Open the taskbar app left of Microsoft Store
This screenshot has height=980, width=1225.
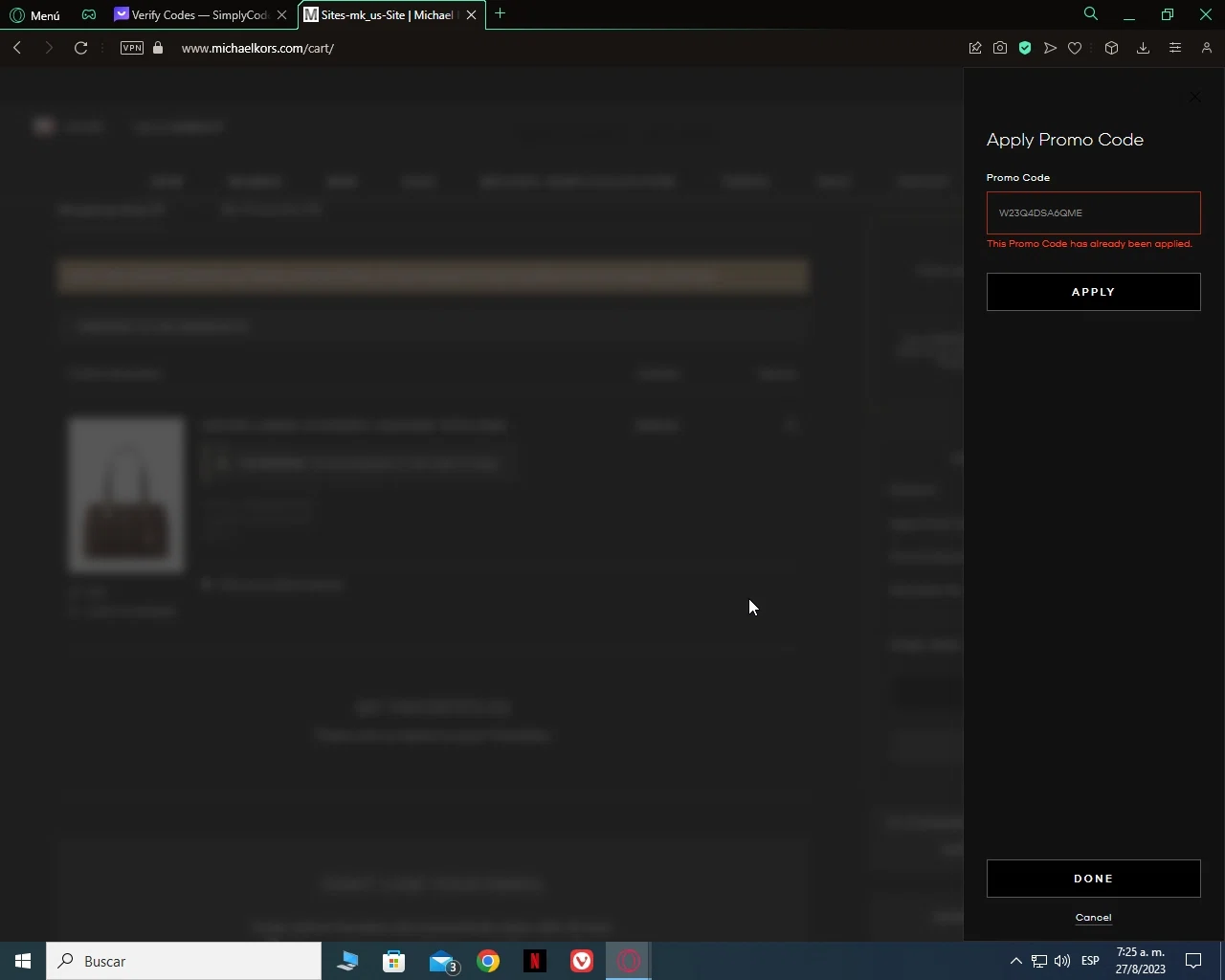pos(347,961)
